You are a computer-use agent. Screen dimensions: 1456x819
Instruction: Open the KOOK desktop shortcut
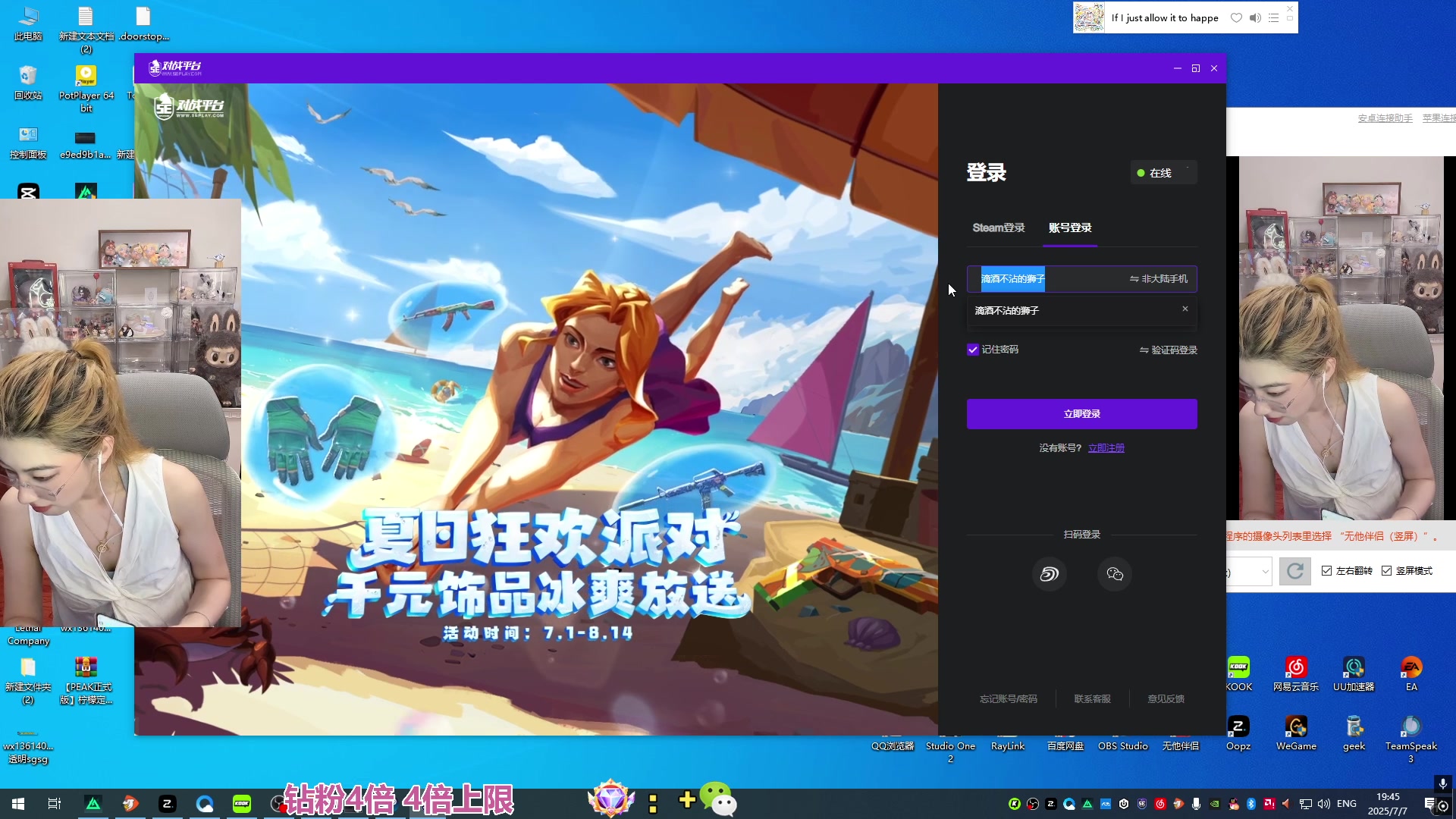coord(1238,673)
